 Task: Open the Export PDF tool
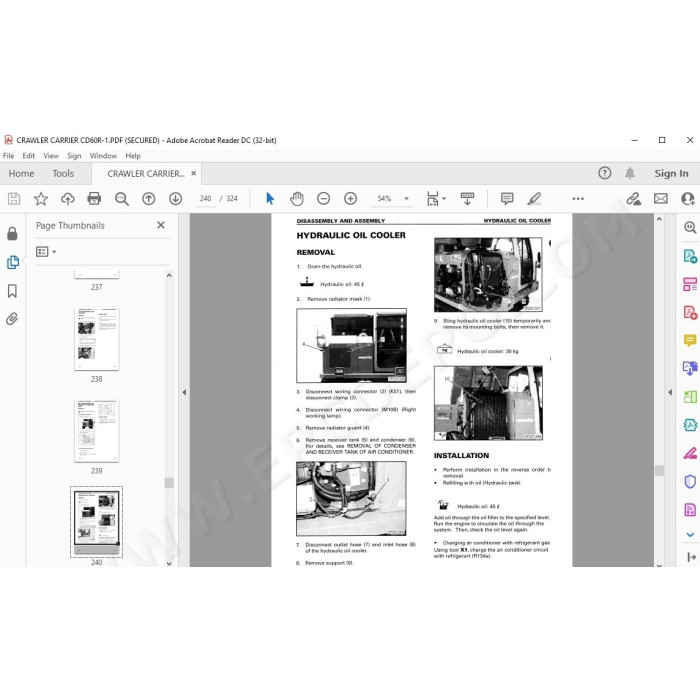coord(690,256)
